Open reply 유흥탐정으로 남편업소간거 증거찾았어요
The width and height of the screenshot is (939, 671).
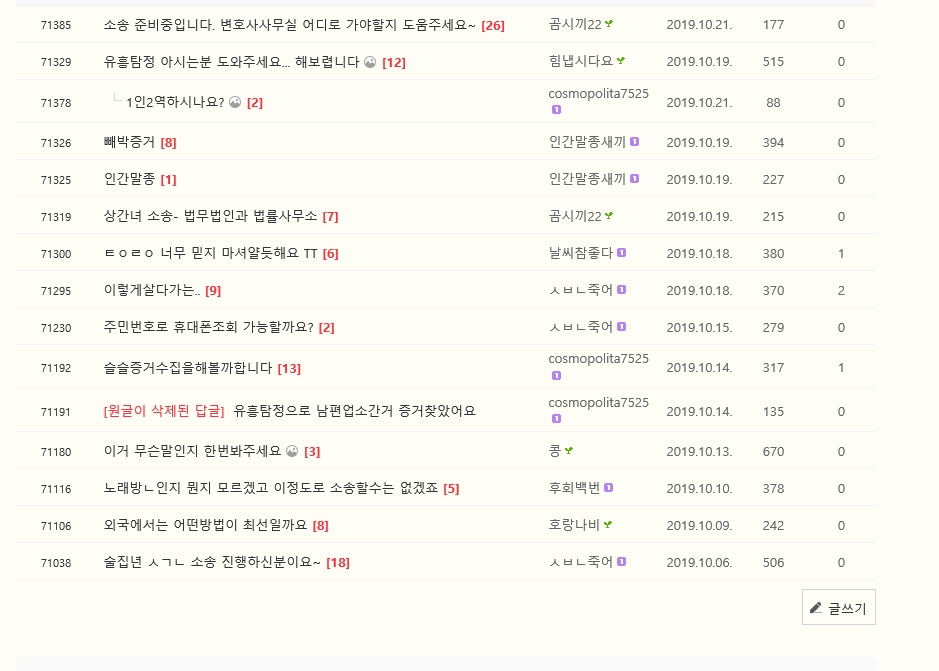tap(354, 411)
